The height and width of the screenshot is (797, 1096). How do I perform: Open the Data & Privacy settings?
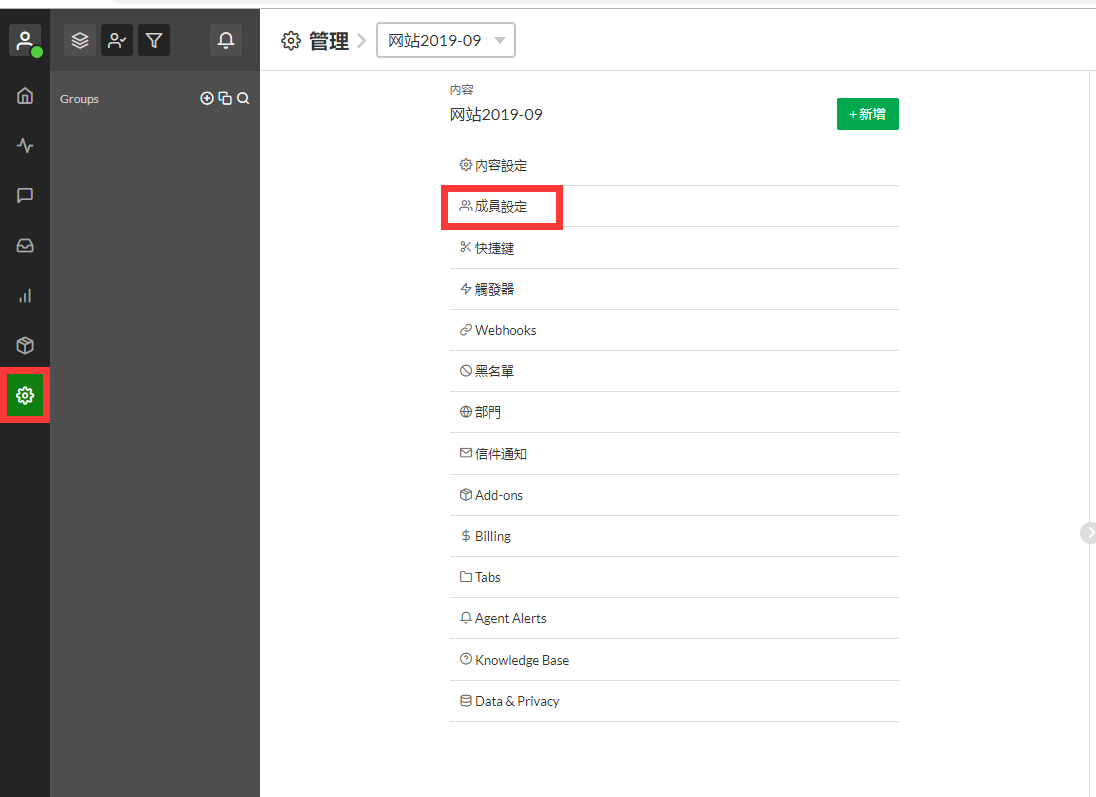(x=516, y=701)
